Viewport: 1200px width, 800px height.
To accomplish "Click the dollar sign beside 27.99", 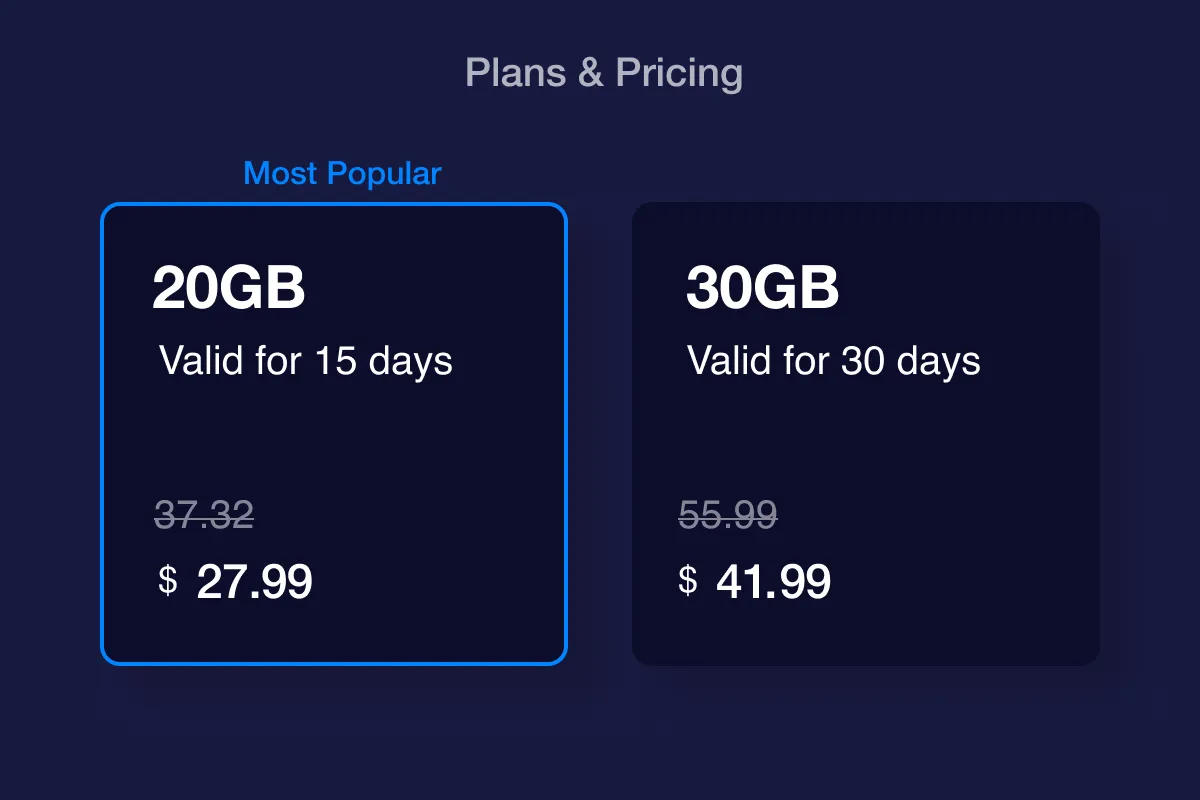I will click(168, 580).
